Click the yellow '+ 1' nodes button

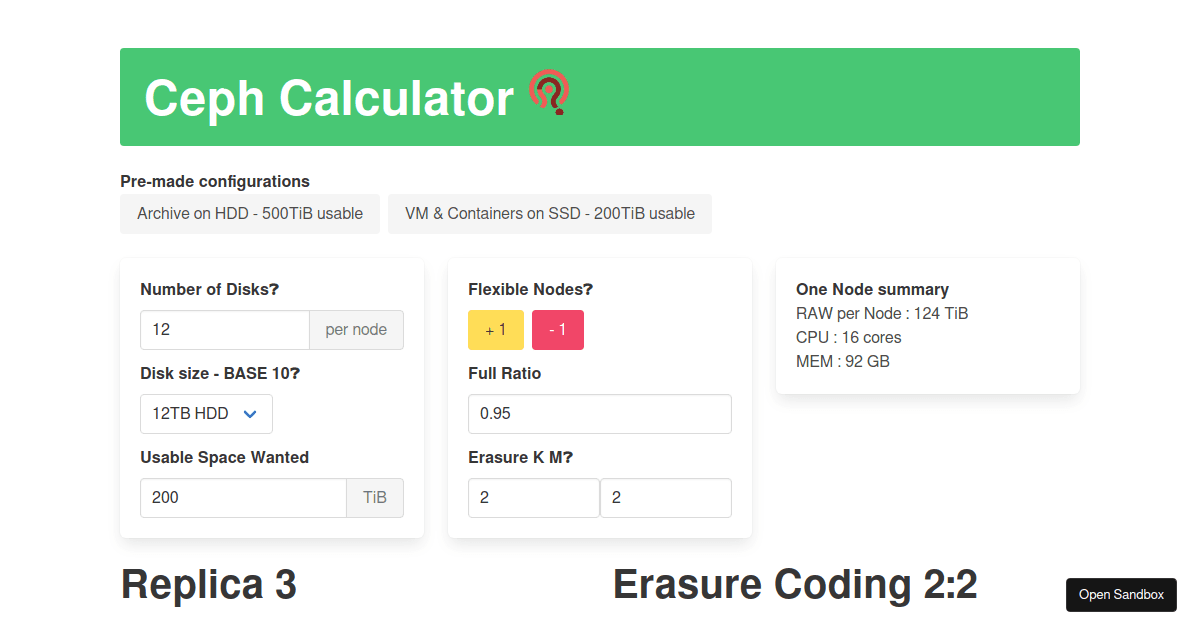pos(495,329)
